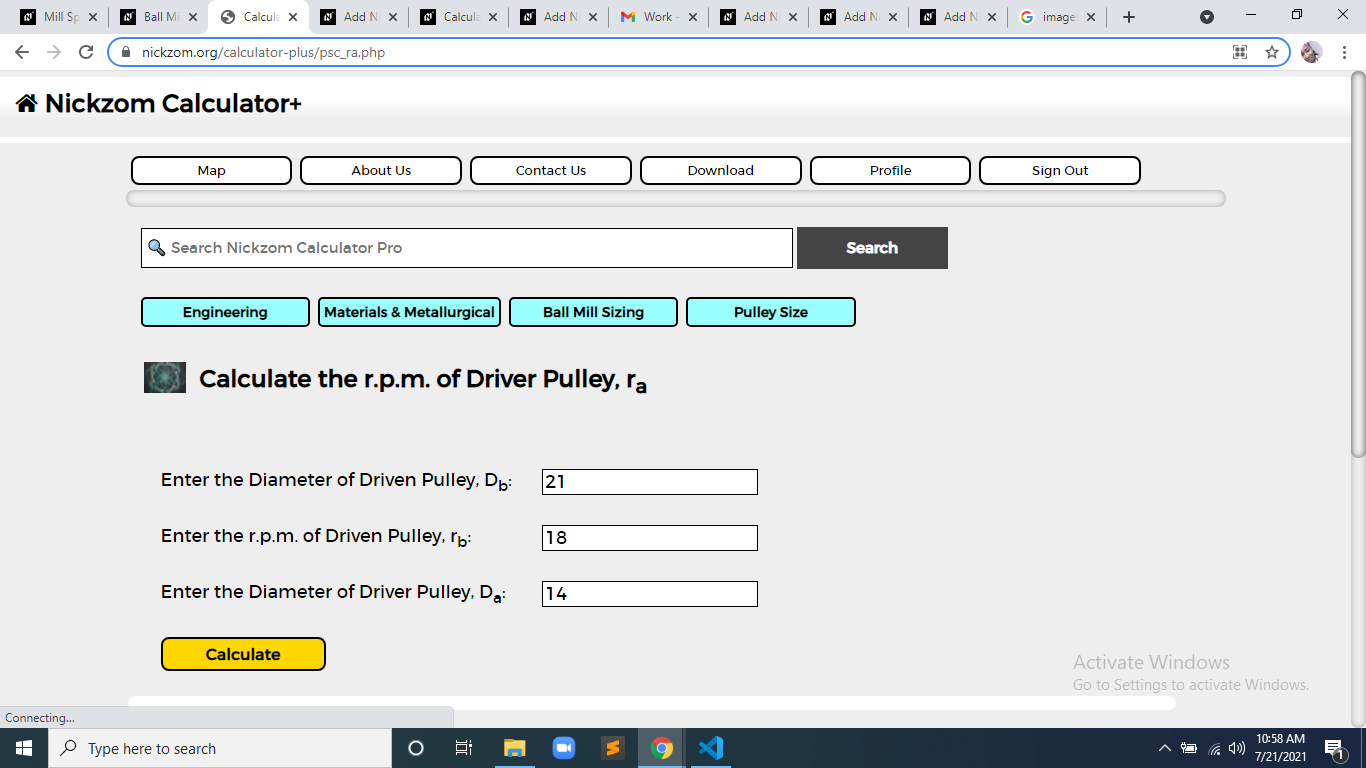Open the Ball Mill Sizing breadcrumb

point(593,312)
